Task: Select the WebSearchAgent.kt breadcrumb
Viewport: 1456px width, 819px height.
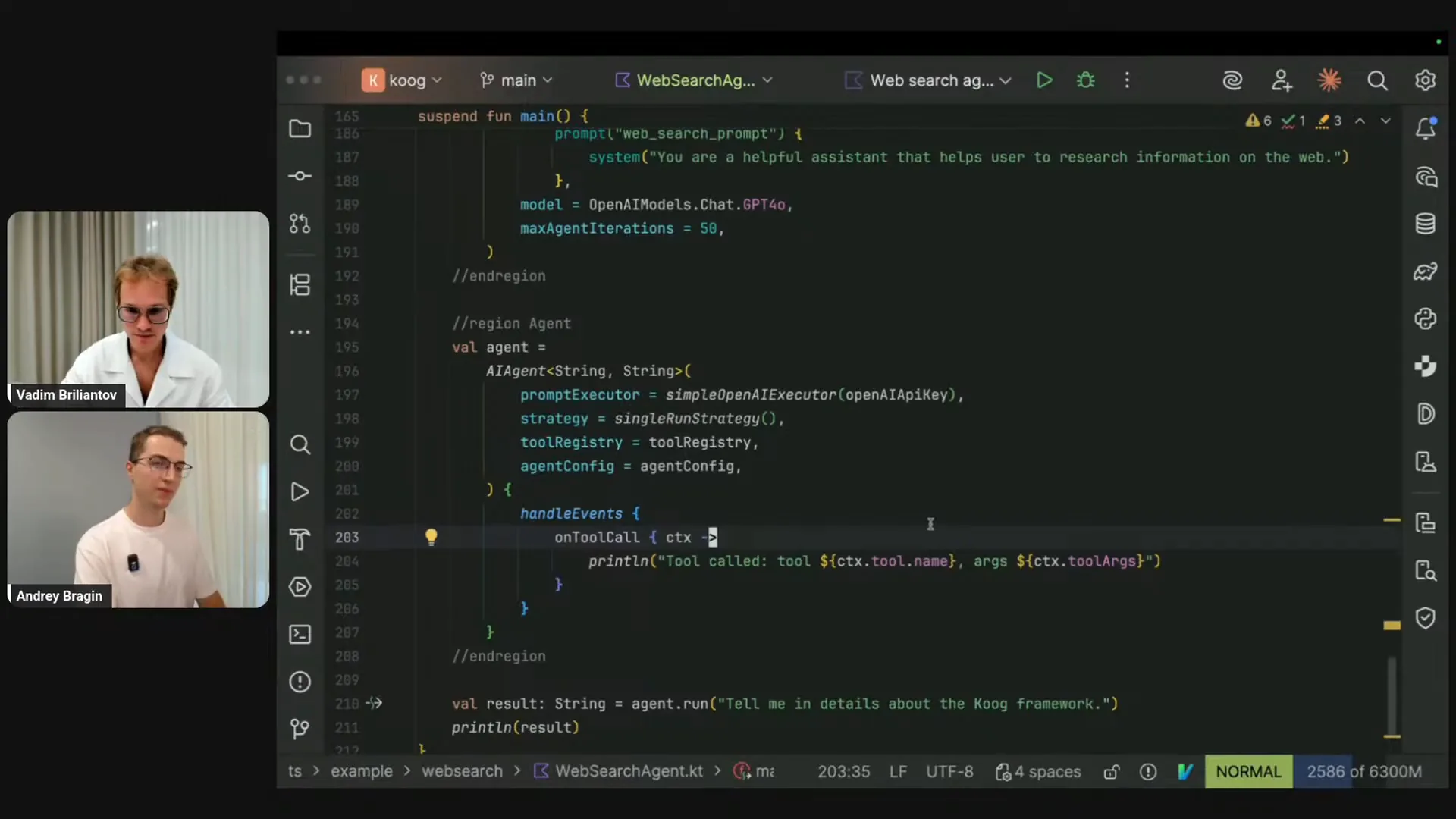Action: pyautogui.click(x=620, y=771)
